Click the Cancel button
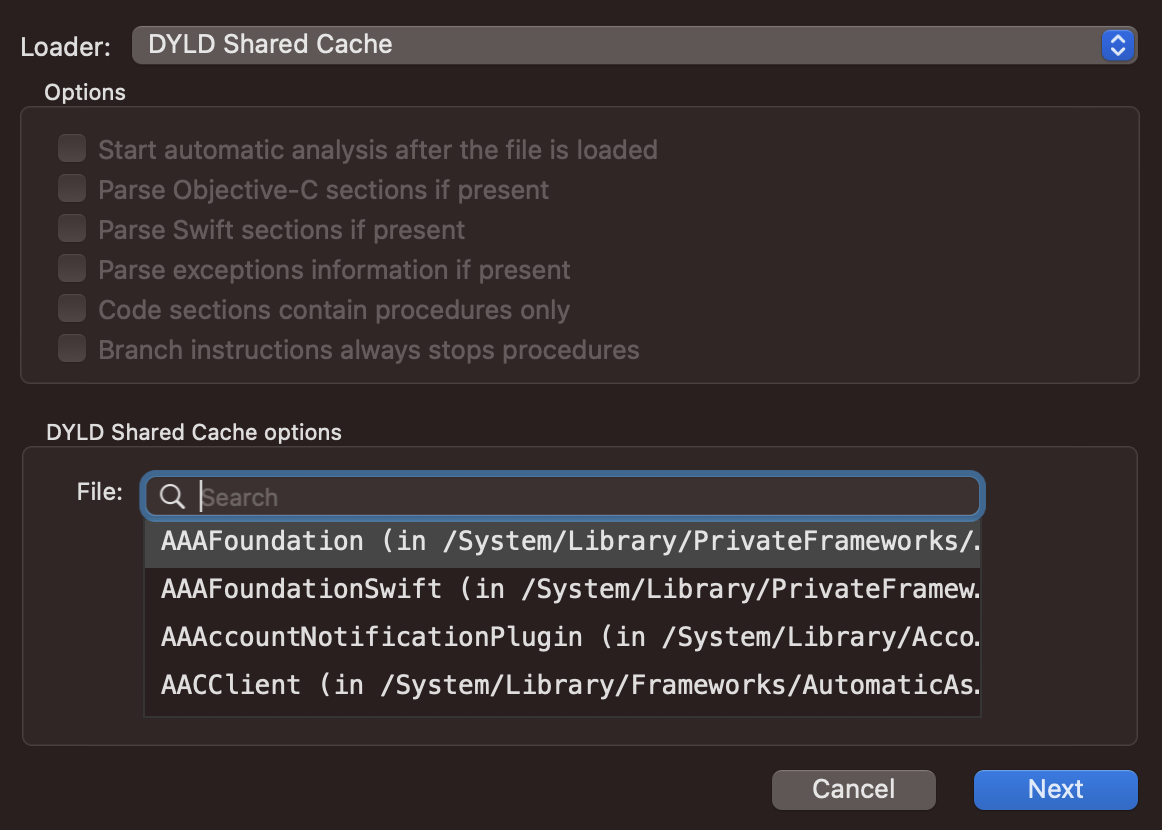Screen dimensions: 1162x830 pyautogui.click(x=853, y=789)
